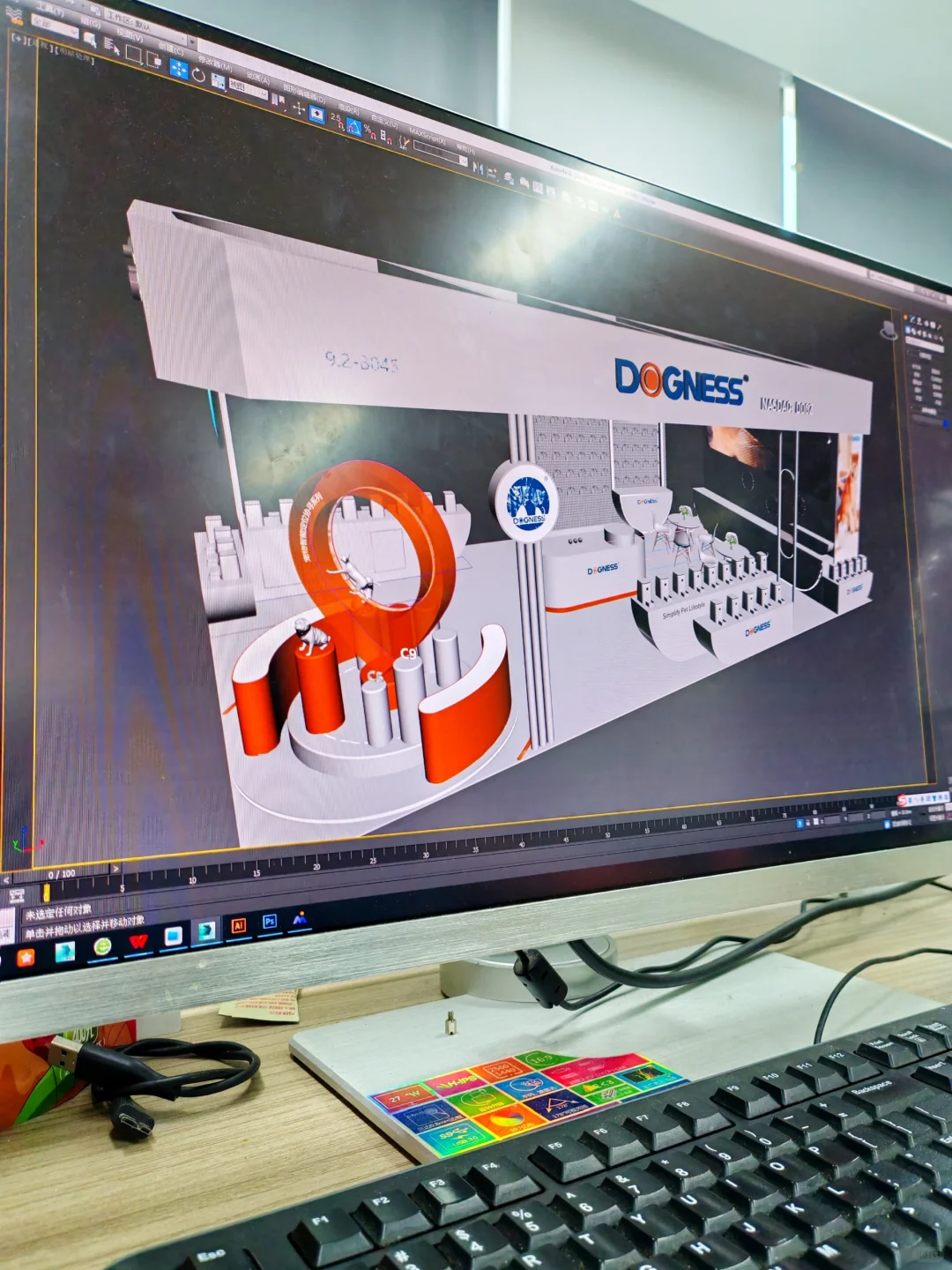Toggle Window/Crossing selection mode
The image size is (952, 1270).
coord(153,60)
